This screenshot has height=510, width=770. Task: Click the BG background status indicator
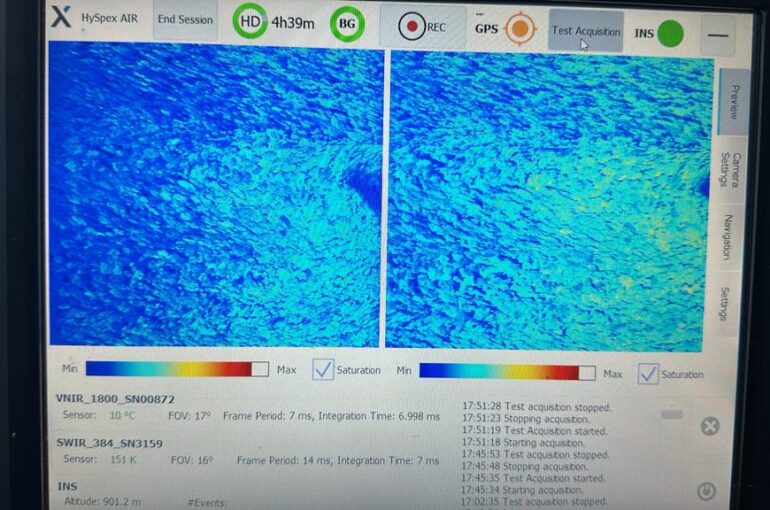coord(347,24)
